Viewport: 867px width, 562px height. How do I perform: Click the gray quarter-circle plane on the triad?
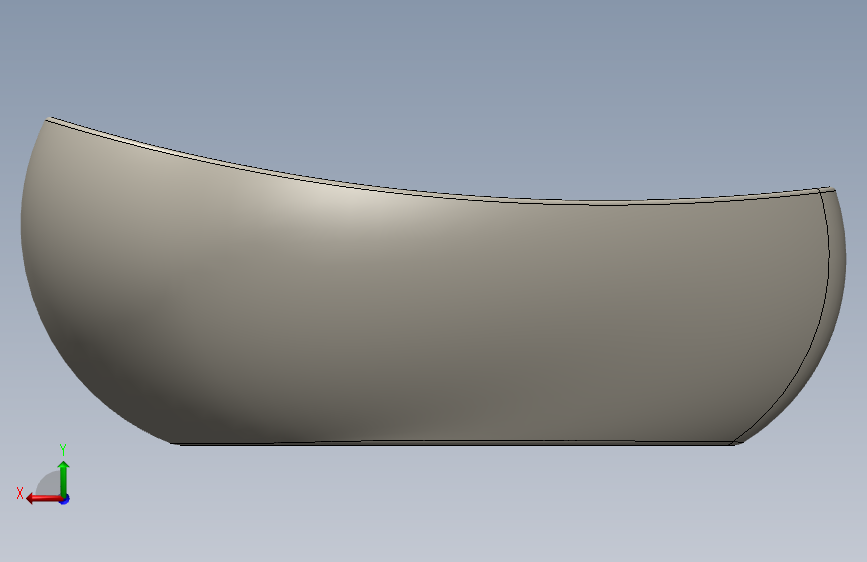(50, 484)
